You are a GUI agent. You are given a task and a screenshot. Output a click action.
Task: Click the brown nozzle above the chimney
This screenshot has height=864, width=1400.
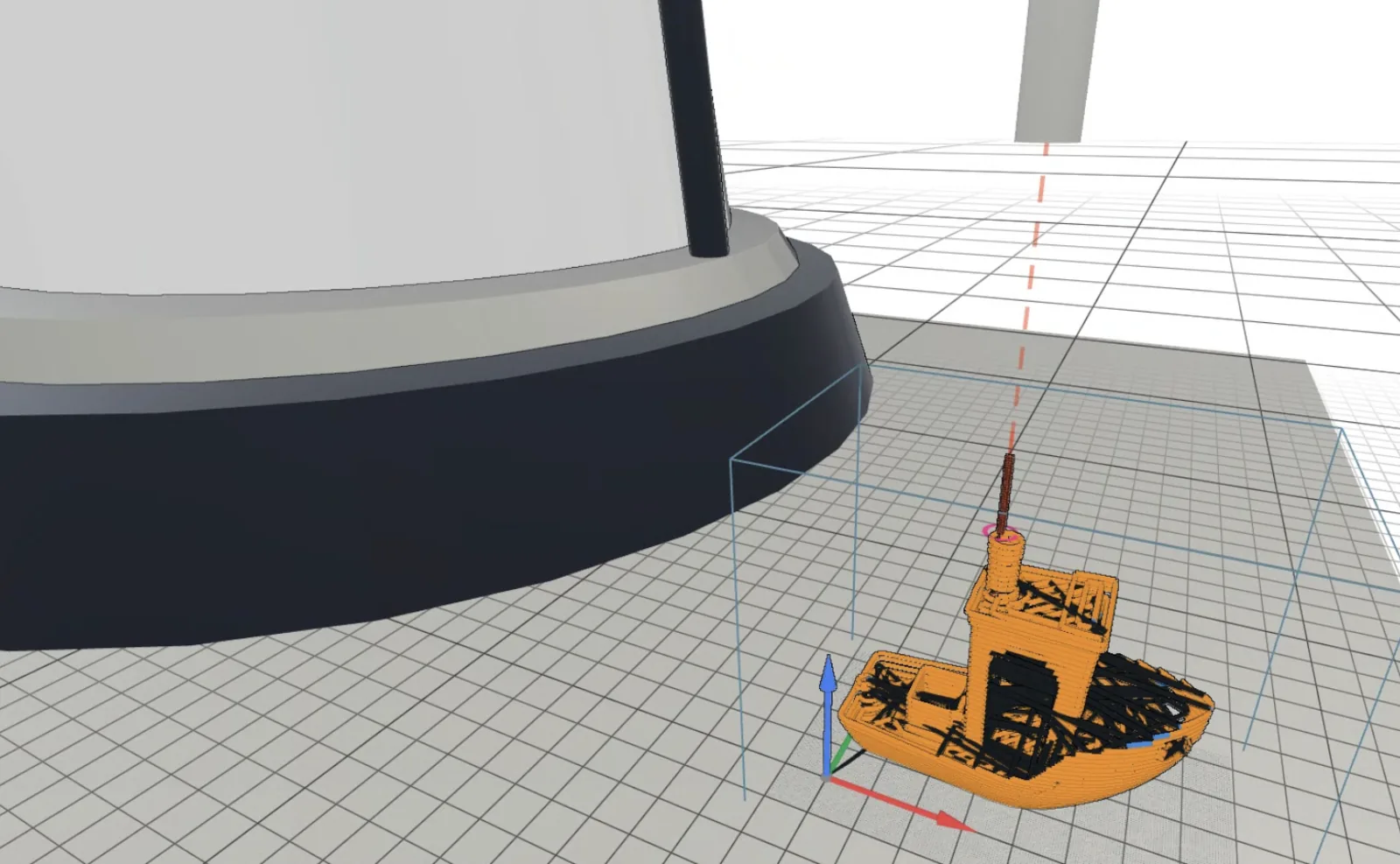pyautogui.click(x=1006, y=494)
